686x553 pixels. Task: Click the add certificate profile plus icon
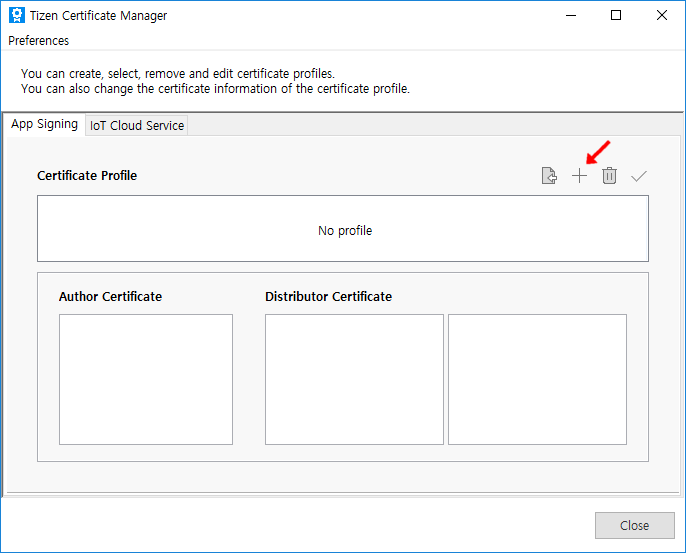point(579,176)
